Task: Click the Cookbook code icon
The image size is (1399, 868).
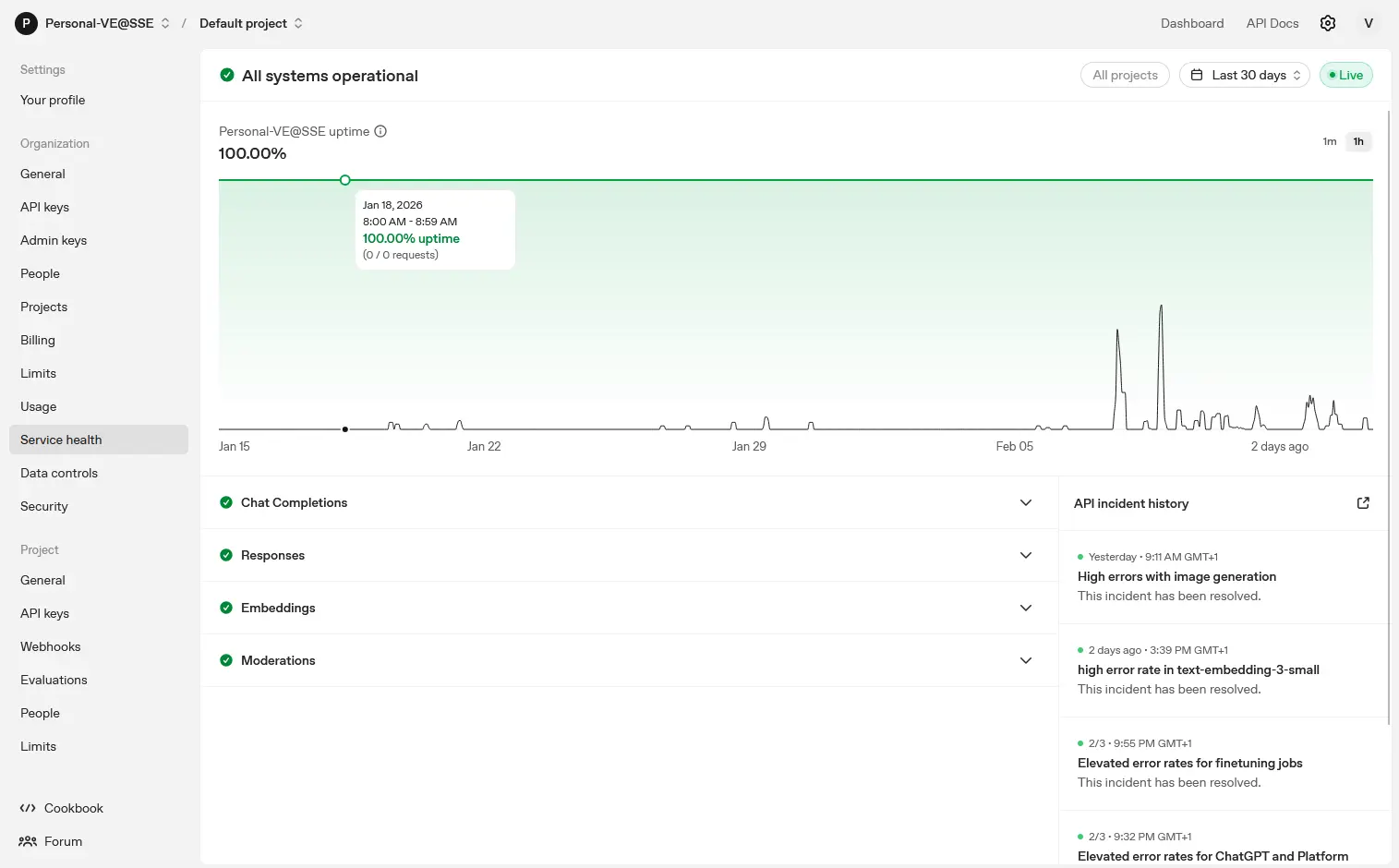Action: click(x=28, y=808)
